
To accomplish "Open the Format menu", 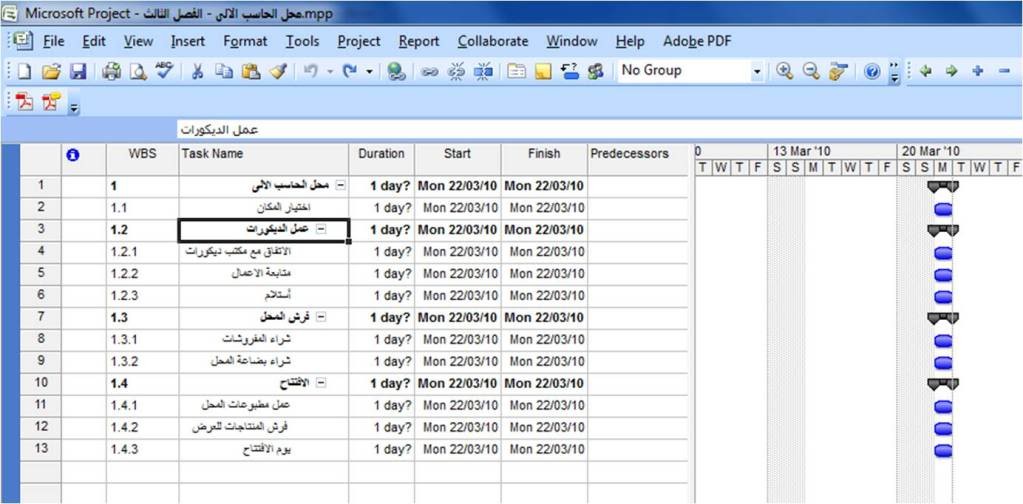I will point(245,42).
